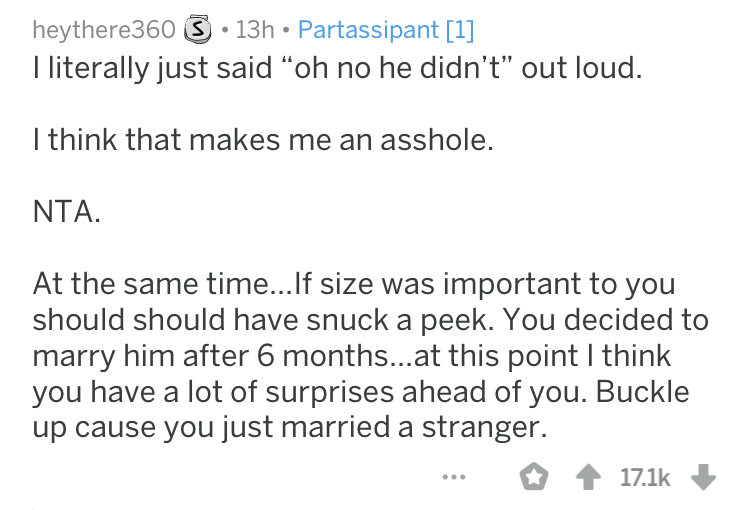
Task: Click the word "Buckle" in the comment
Action: coord(642,391)
